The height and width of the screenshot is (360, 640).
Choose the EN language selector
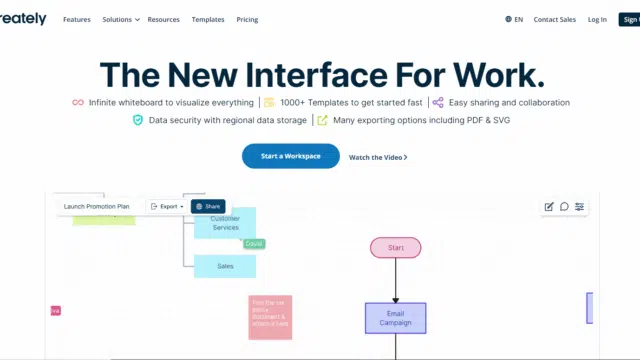point(514,19)
